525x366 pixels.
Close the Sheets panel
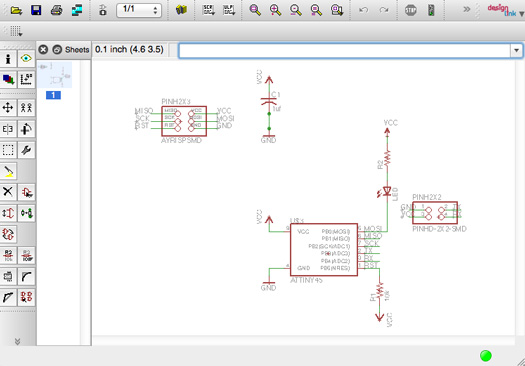coord(43,50)
